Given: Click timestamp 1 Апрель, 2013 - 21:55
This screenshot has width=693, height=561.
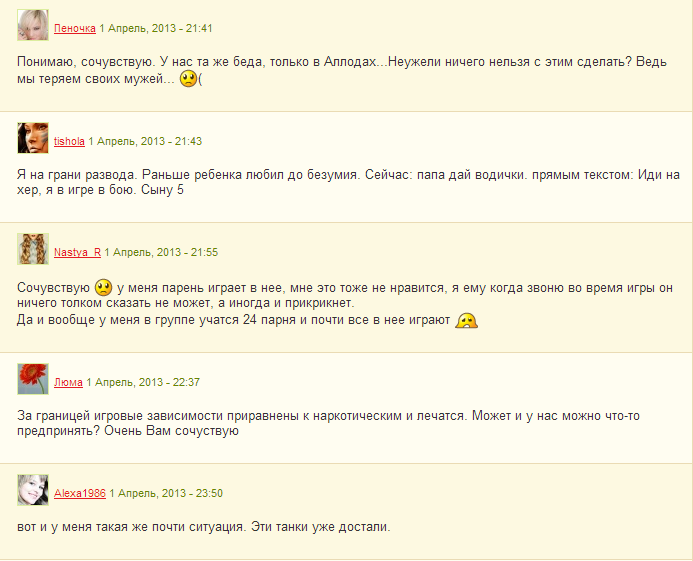Looking at the screenshot, I should click(x=161, y=252).
